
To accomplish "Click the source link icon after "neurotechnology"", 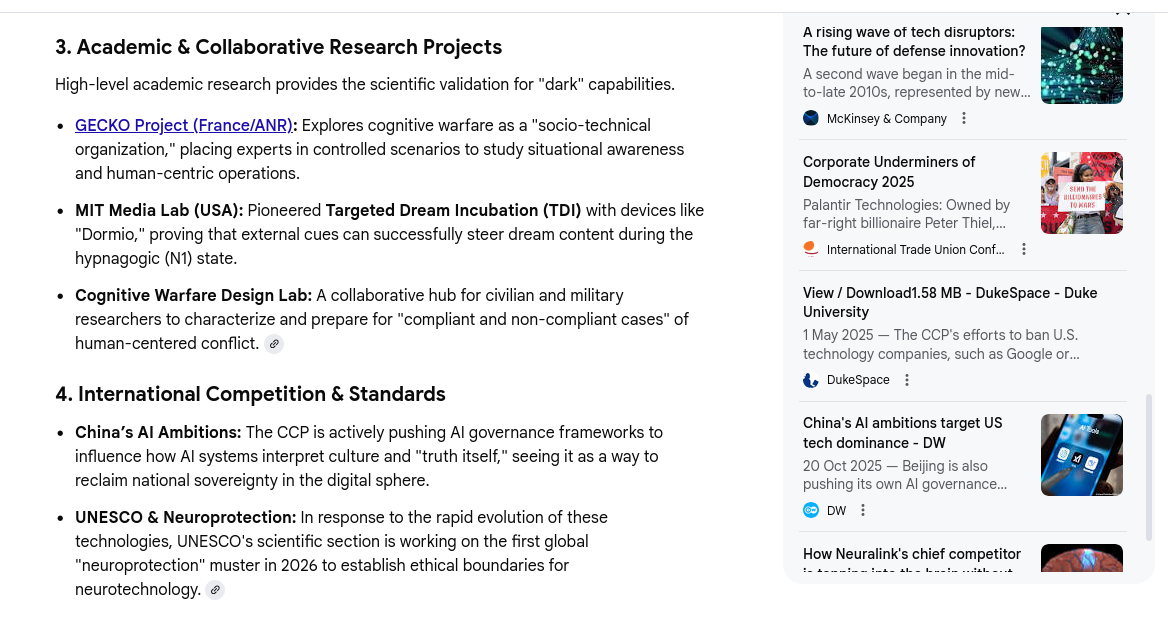I will coord(215,590).
